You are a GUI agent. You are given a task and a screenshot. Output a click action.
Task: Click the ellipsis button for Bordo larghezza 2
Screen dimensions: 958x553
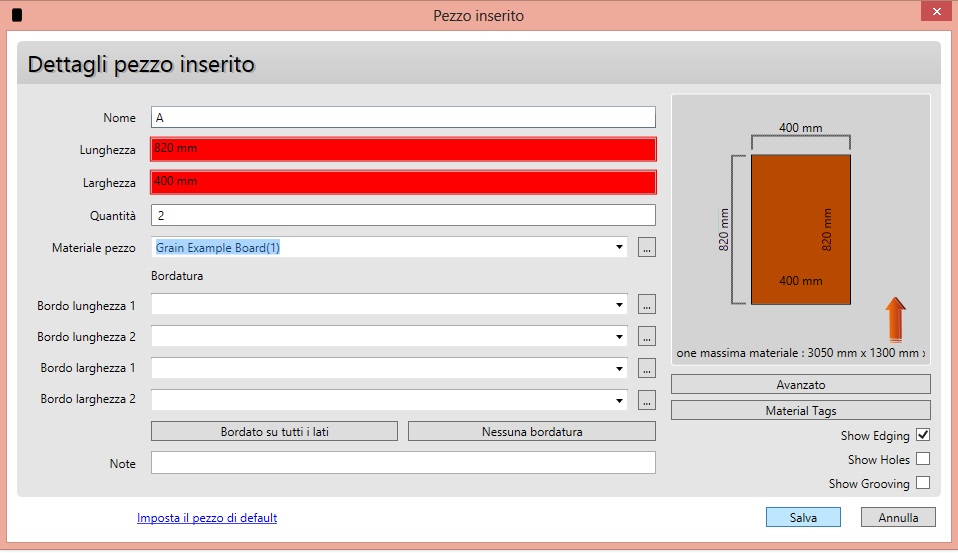(647, 400)
